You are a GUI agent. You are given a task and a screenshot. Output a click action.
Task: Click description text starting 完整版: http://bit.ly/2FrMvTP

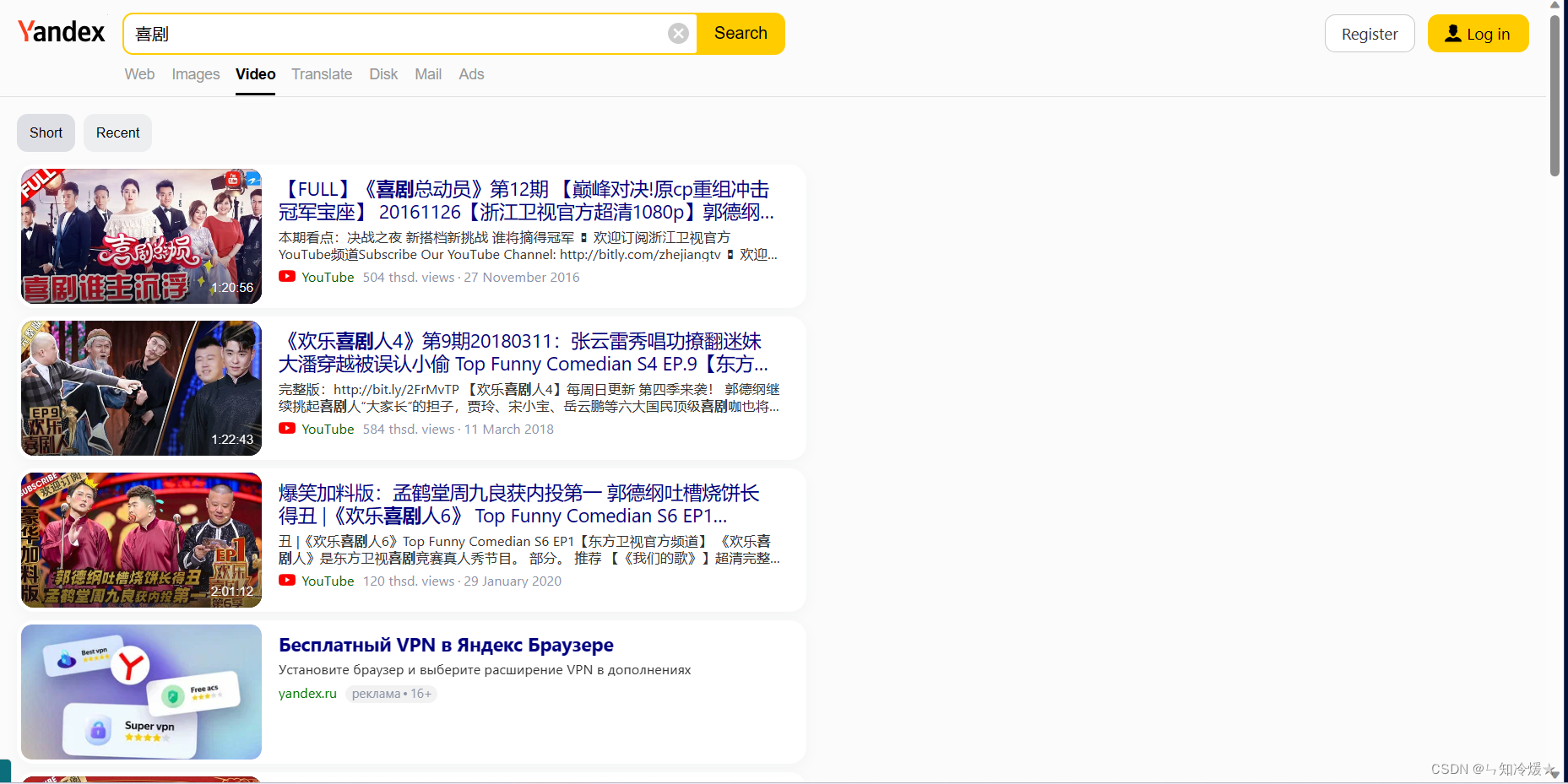(x=529, y=398)
